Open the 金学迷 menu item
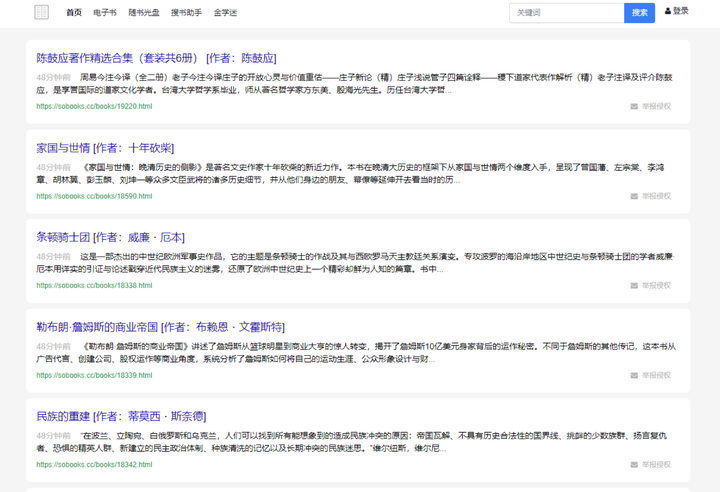This screenshot has width=720, height=492. (x=225, y=12)
